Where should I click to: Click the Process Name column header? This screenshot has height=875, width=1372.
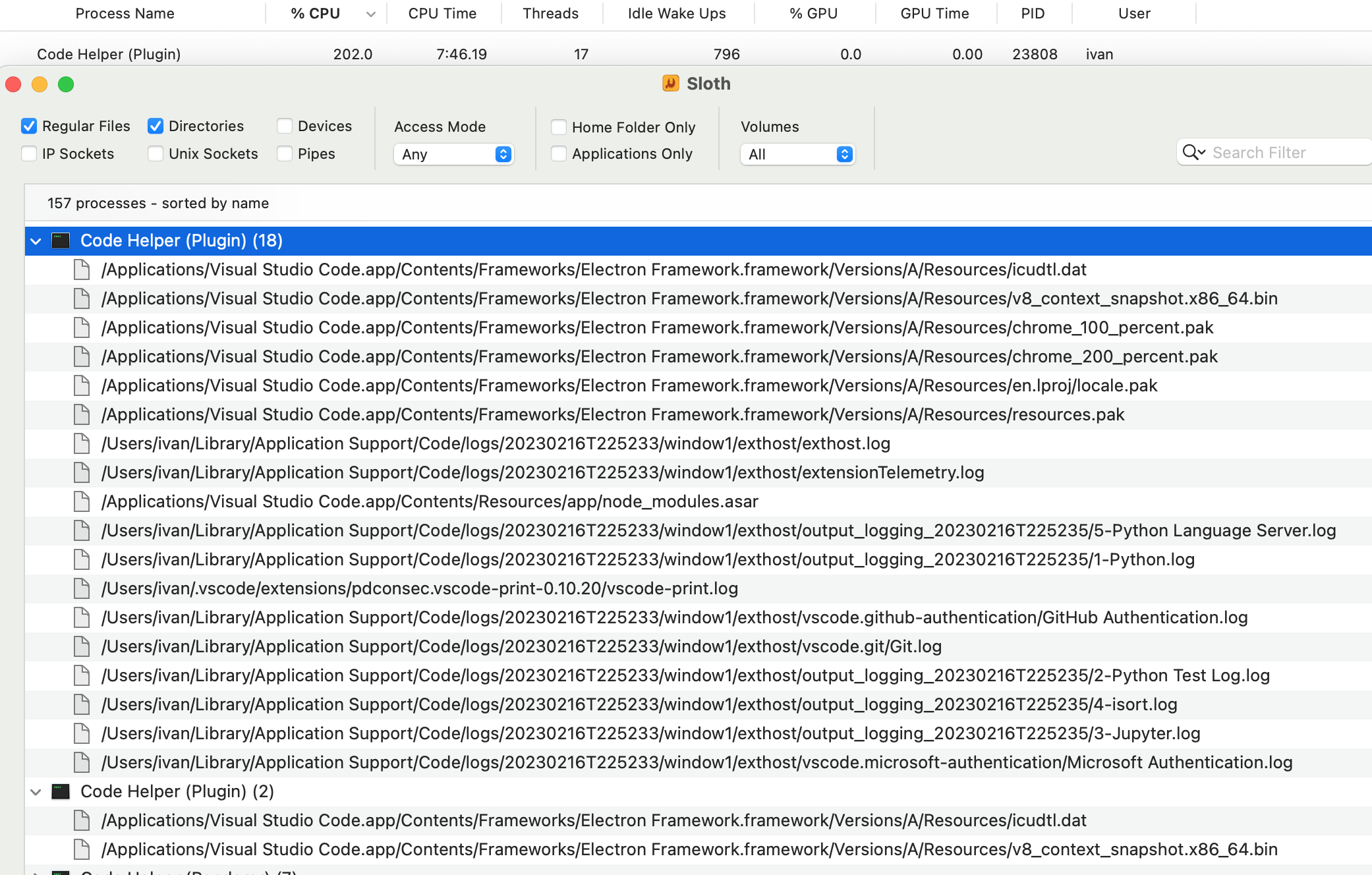click(125, 13)
